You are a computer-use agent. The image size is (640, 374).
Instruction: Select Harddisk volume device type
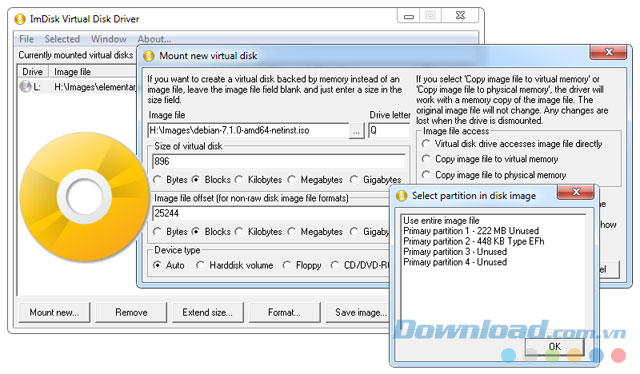click(x=235, y=265)
